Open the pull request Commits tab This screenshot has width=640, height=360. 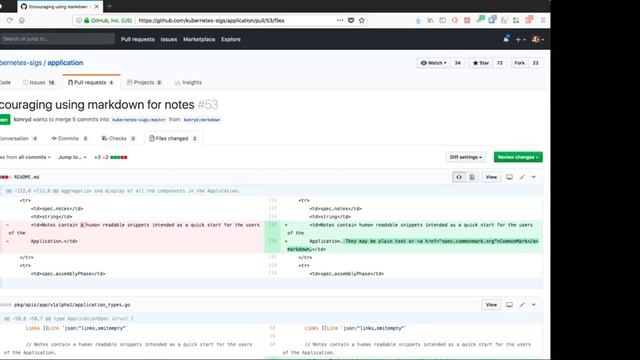click(x=69, y=138)
